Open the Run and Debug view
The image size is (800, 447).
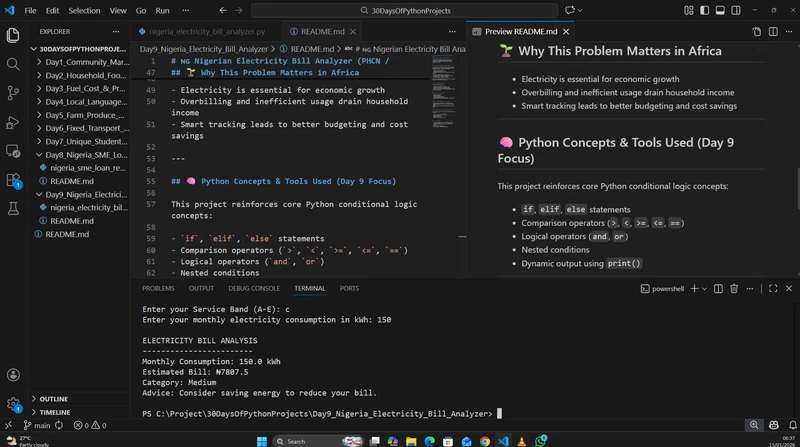pos(13,123)
